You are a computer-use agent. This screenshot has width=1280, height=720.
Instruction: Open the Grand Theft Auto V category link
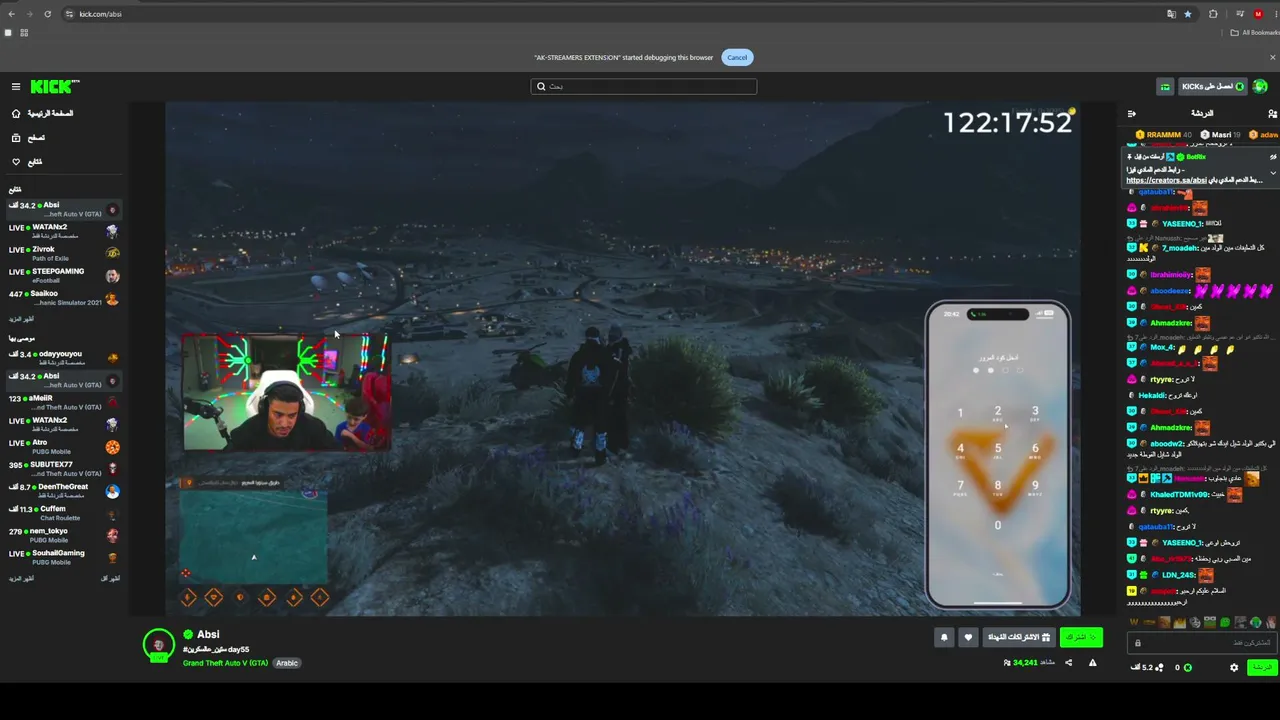coord(225,663)
